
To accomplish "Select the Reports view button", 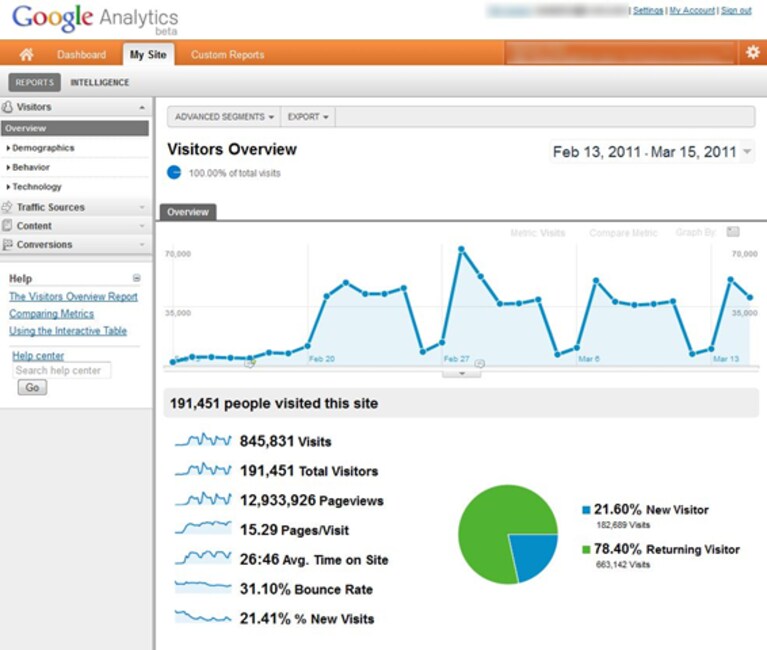I will pyautogui.click(x=34, y=83).
